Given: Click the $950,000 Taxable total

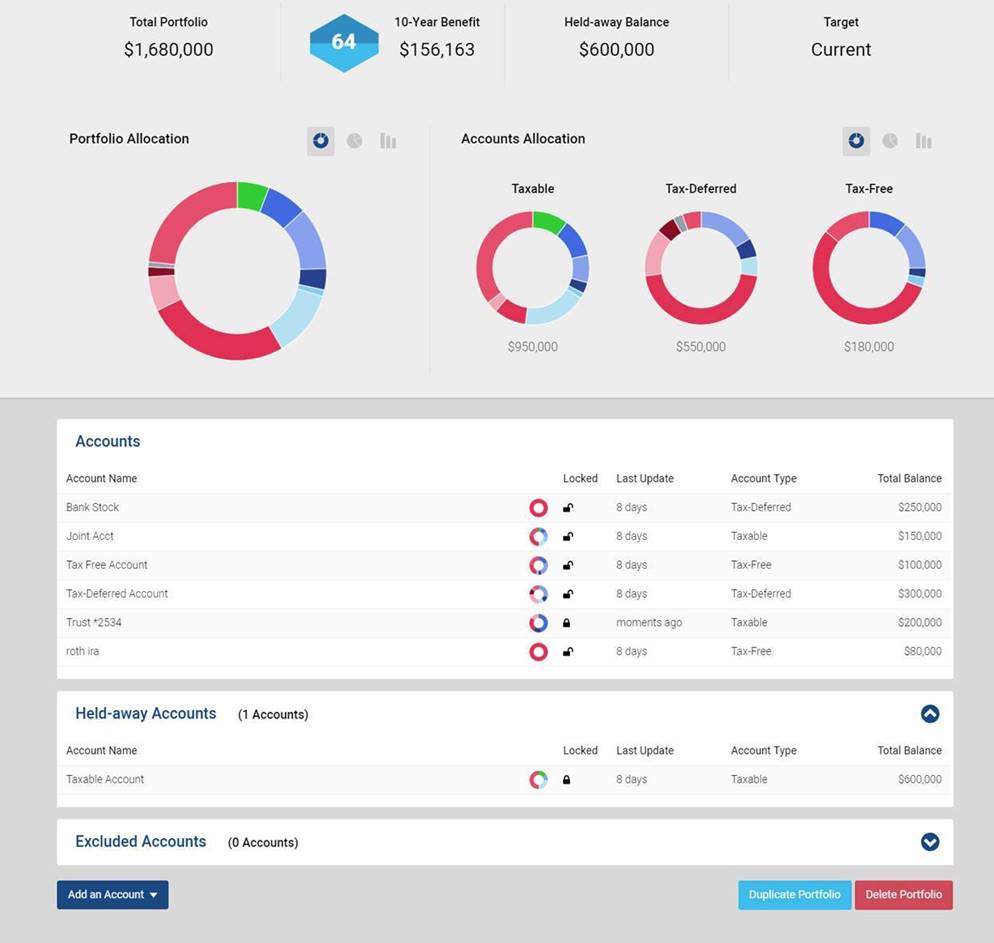Looking at the screenshot, I should click(x=532, y=347).
